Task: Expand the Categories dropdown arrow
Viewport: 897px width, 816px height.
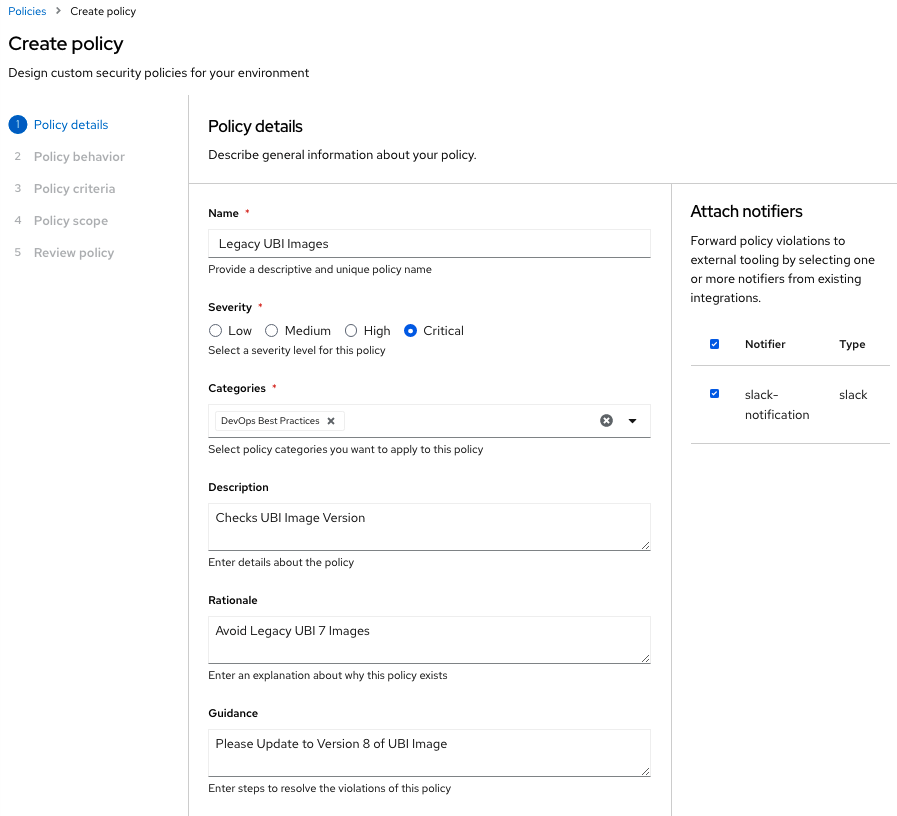Action: pos(632,421)
